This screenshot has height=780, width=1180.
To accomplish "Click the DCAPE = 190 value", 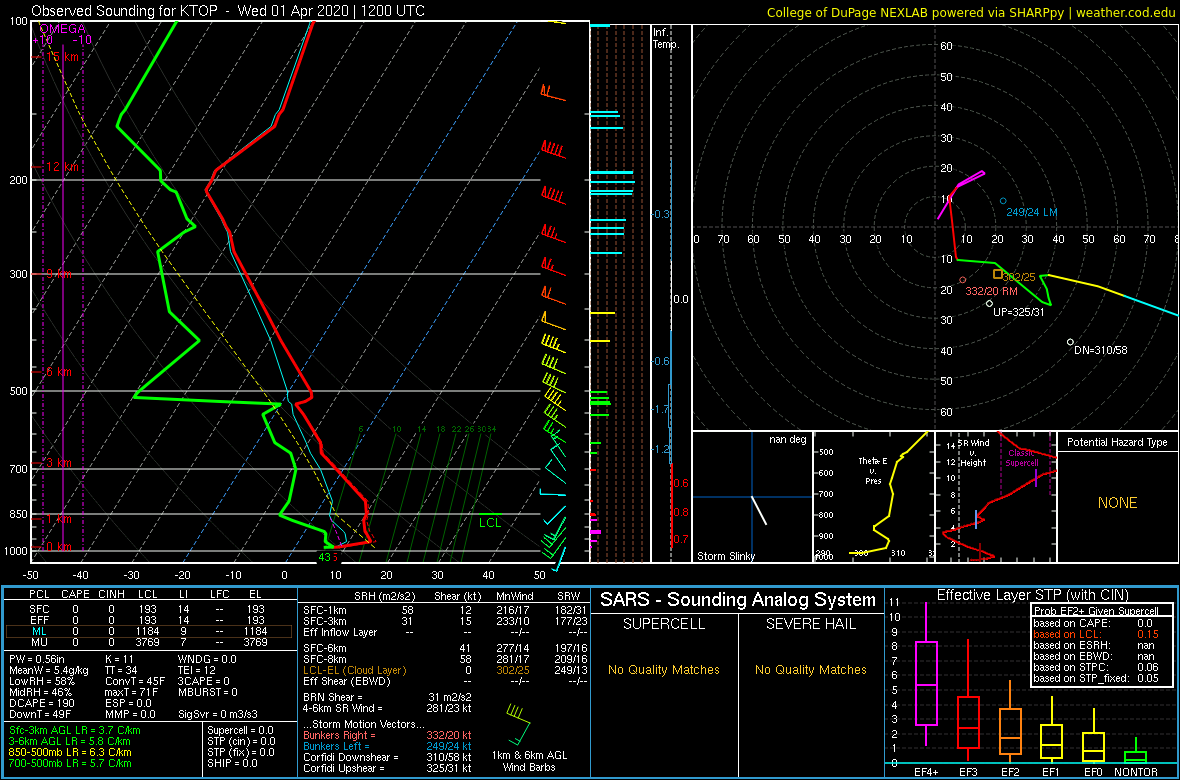I will [41, 702].
